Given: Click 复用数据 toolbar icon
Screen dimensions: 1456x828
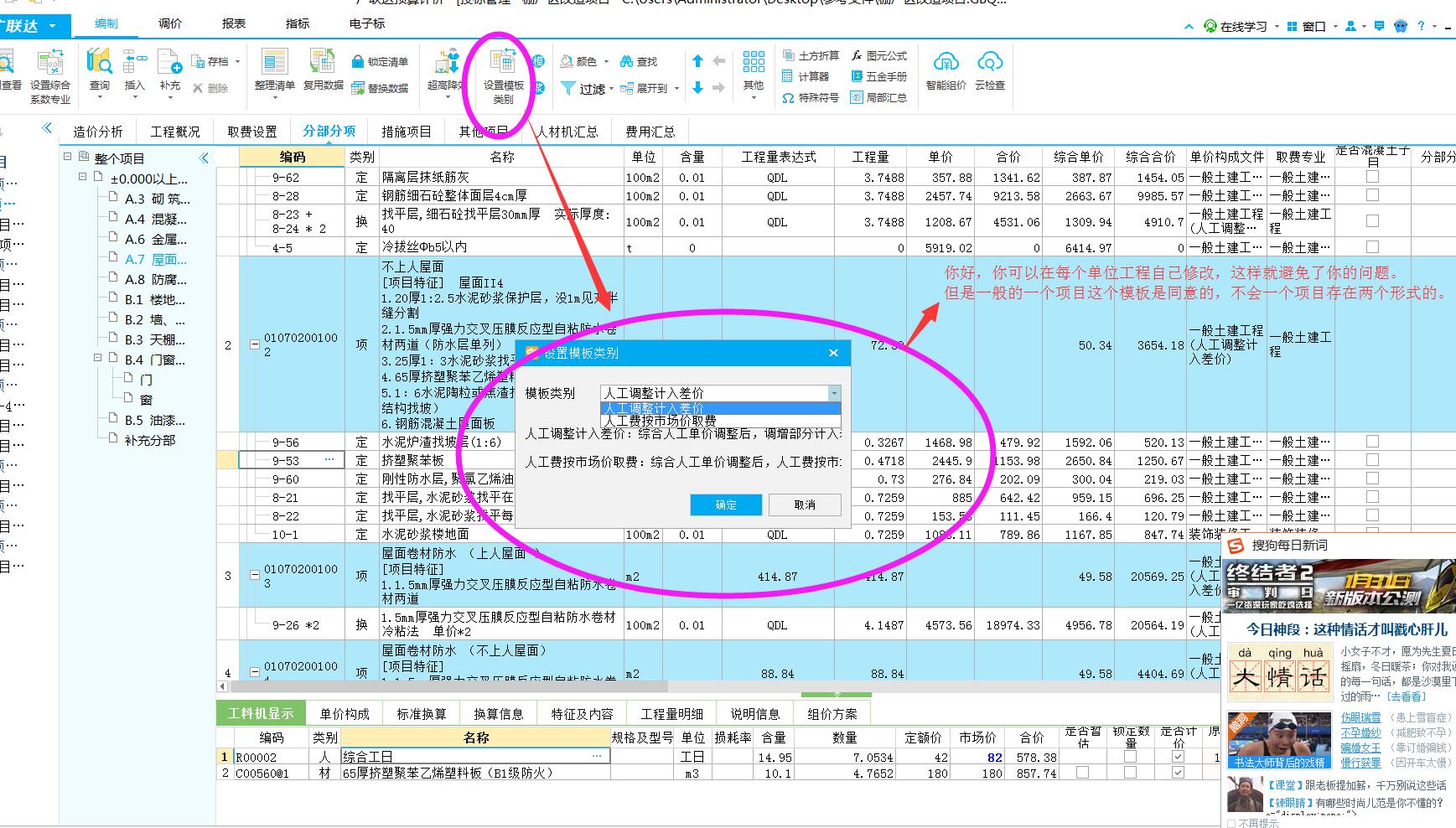Looking at the screenshot, I should [x=323, y=70].
